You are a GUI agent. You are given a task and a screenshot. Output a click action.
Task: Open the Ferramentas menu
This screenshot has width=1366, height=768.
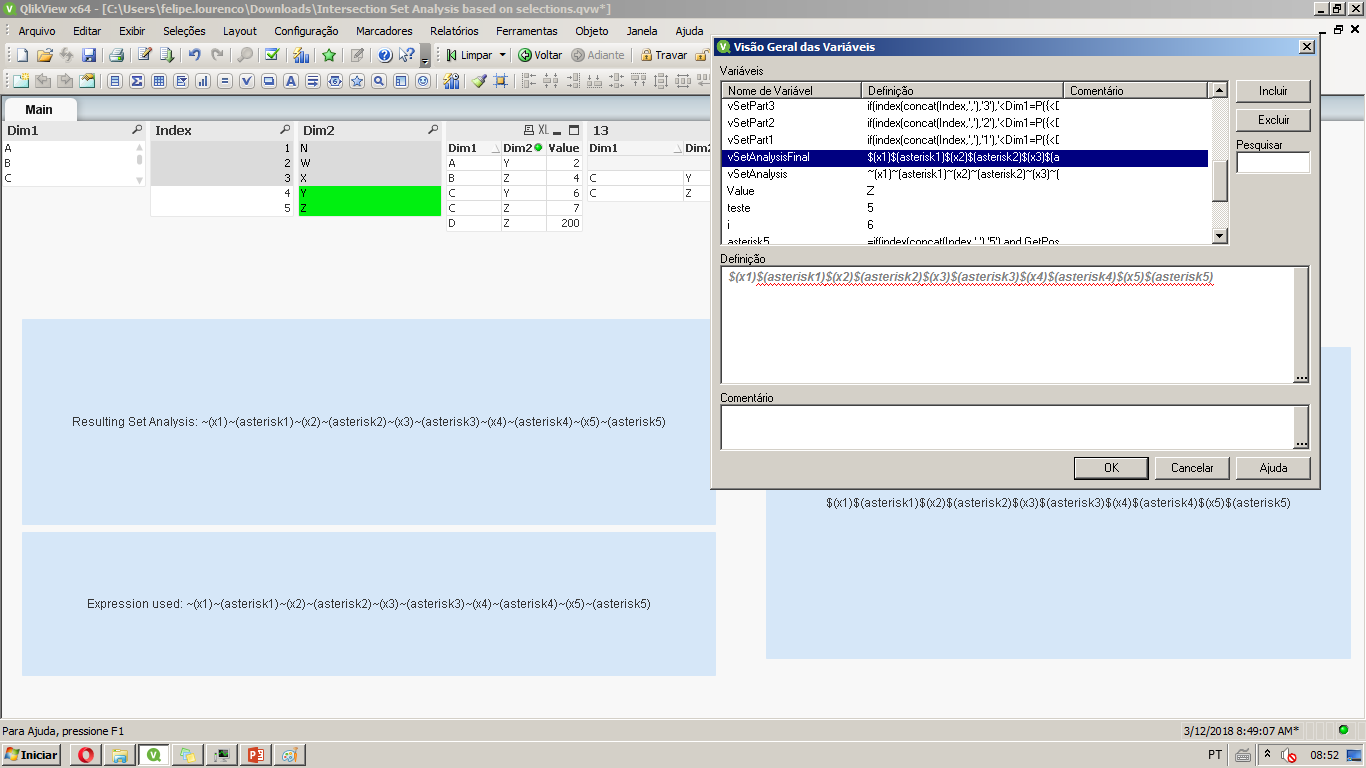pyautogui.click(x=527, y=31)
